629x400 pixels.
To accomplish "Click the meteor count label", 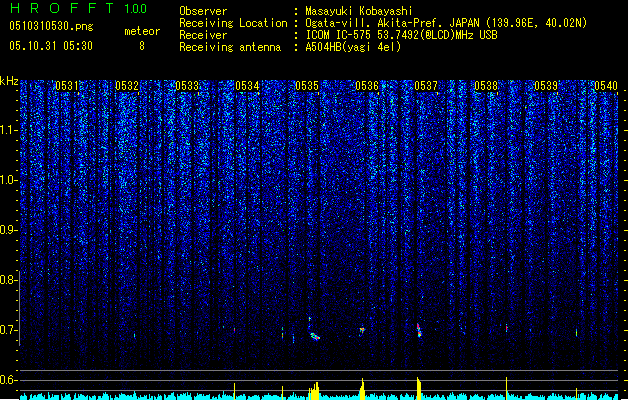I will click(142, 31).
